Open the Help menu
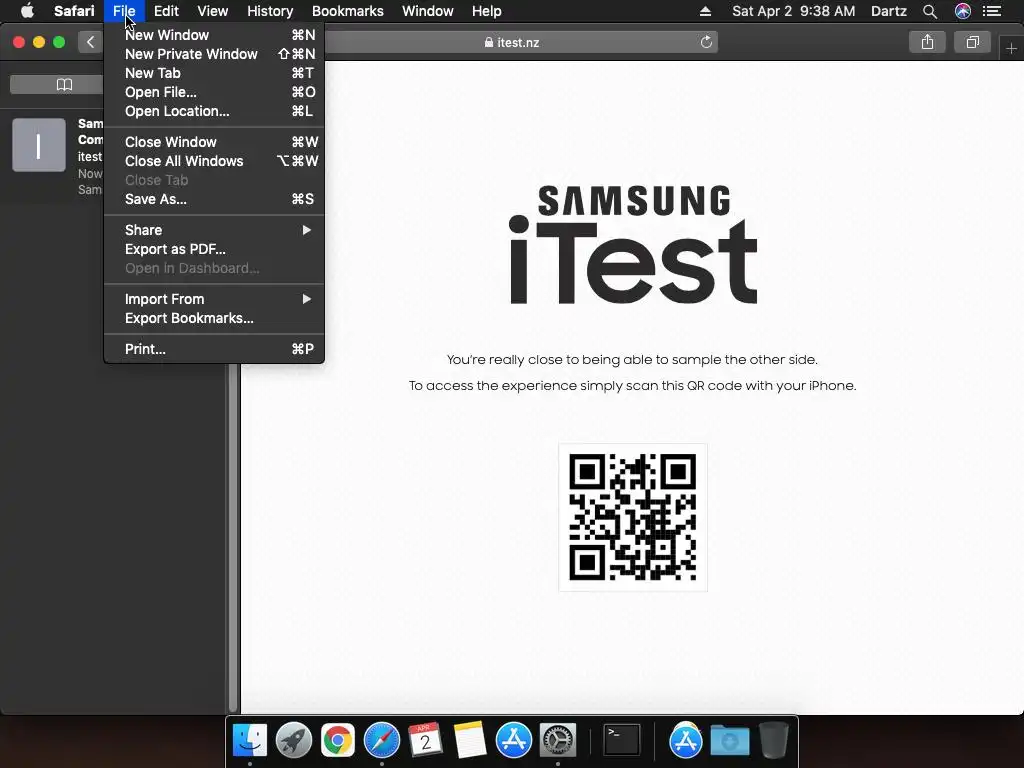 (x=487, y=11)
